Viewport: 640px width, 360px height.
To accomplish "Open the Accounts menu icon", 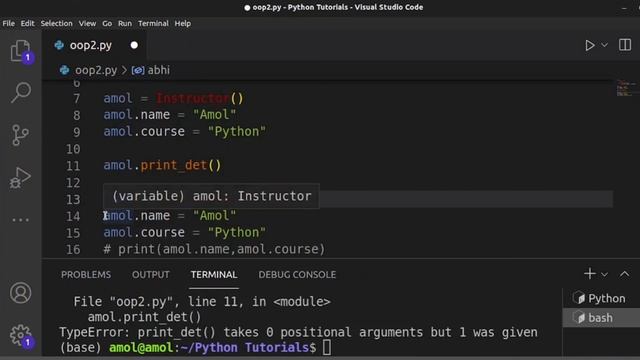I will pyautogui.click(x=20, y=293).
